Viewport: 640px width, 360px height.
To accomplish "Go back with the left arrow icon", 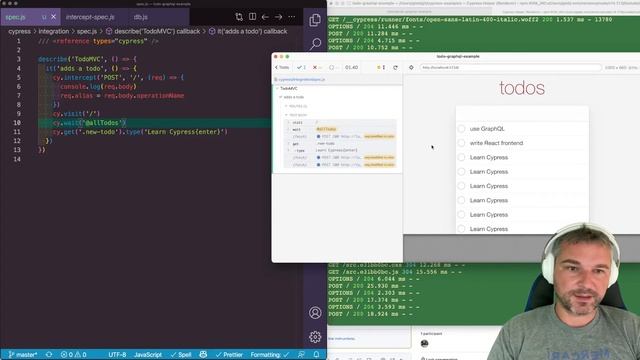I will (x=265, y=17).
